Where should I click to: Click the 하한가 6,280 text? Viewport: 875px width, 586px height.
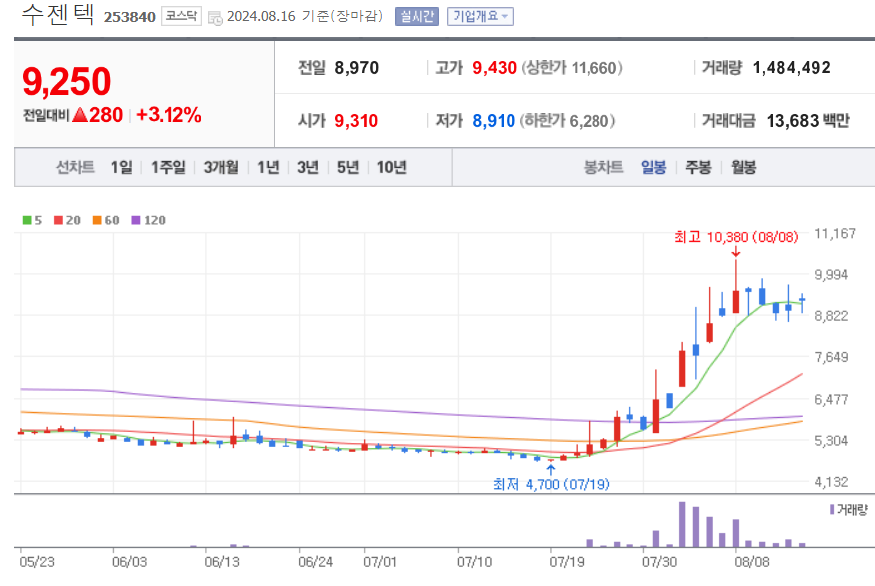(568, 121)
